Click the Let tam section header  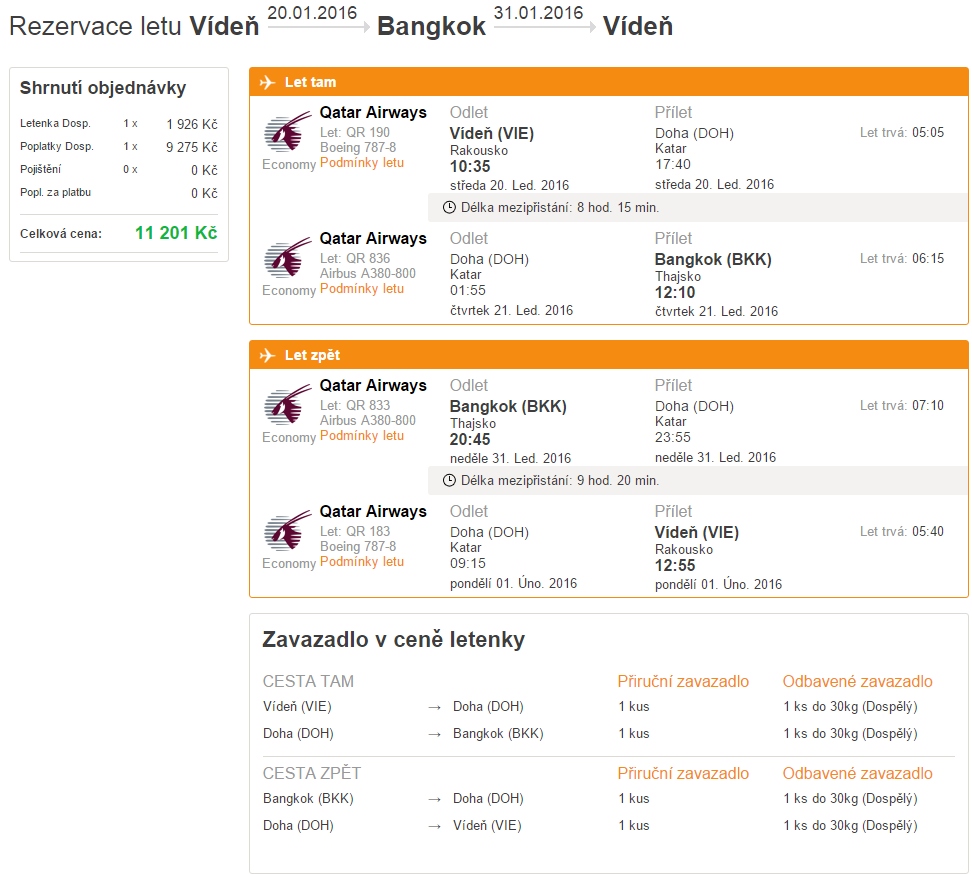coord(609,82)
